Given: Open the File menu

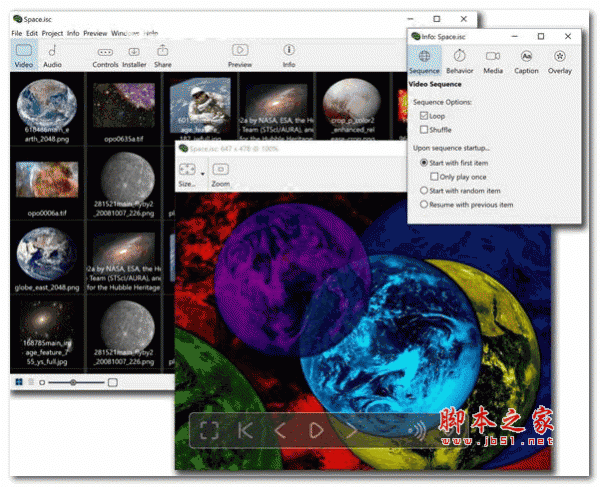Looking at the screenshot, I should tap(16, 33).
